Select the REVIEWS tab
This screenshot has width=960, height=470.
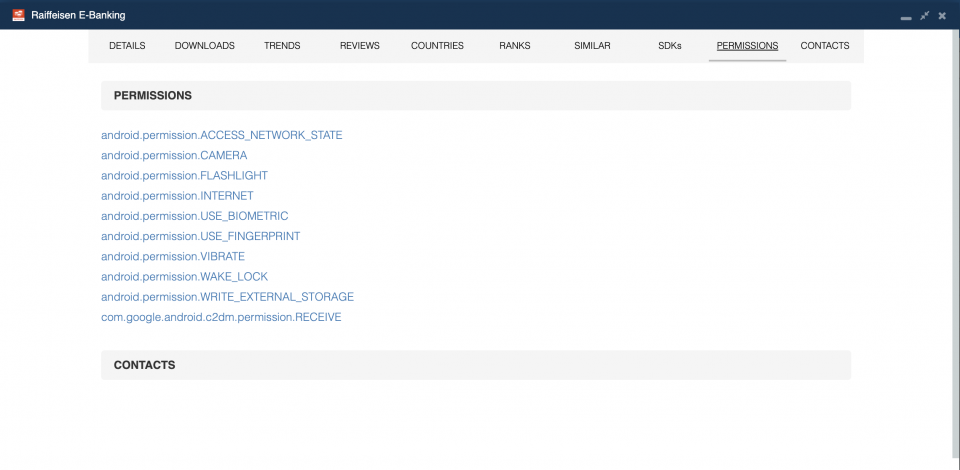pyautogui.click(x=360, y=46)
